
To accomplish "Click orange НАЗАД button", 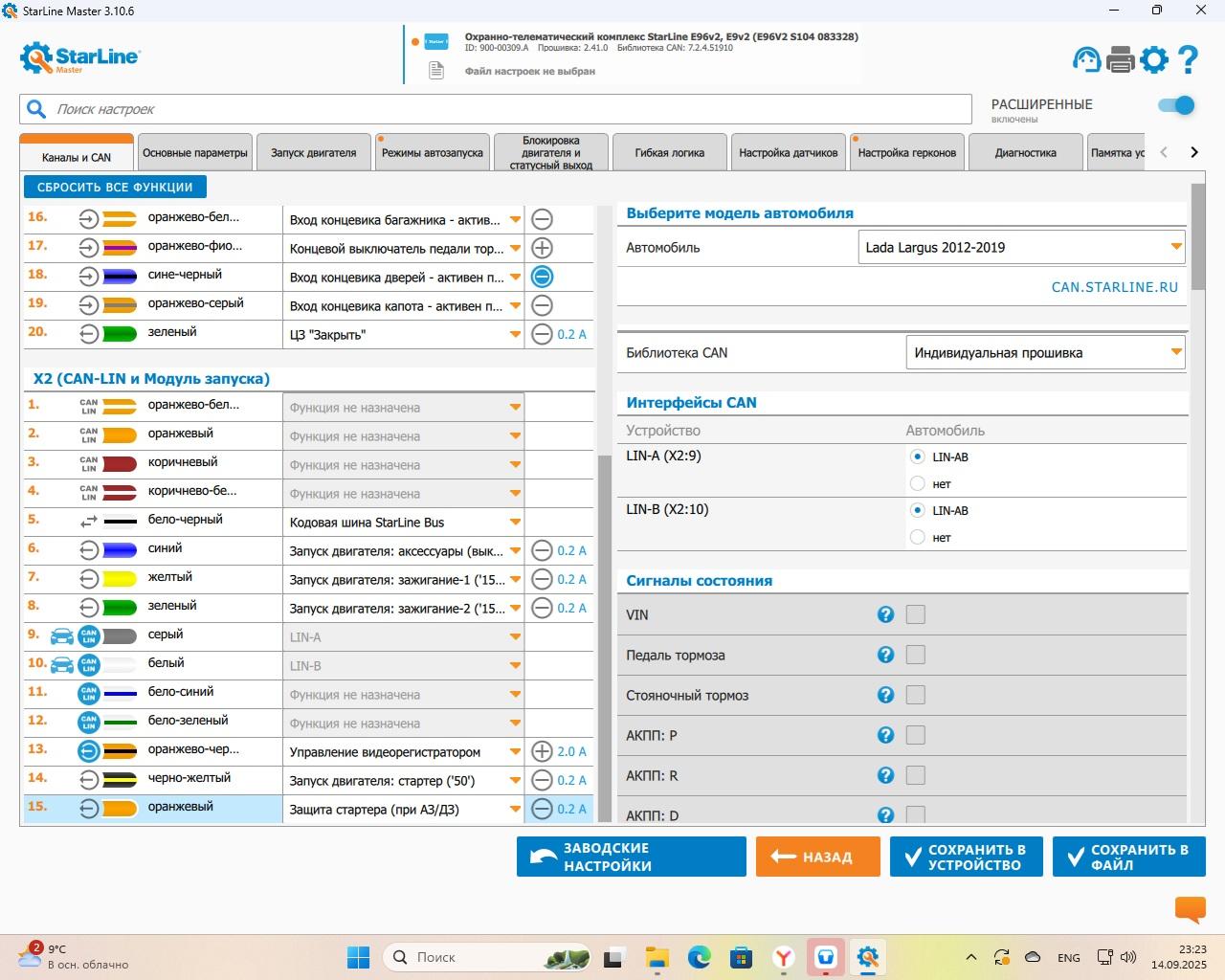I will (818, 857).
